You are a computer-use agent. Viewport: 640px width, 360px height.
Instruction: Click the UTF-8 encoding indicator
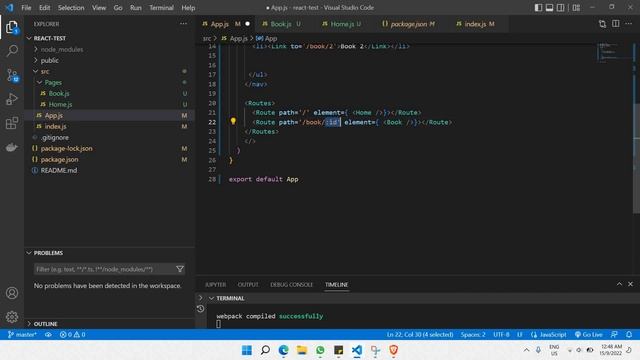point(501,334)
